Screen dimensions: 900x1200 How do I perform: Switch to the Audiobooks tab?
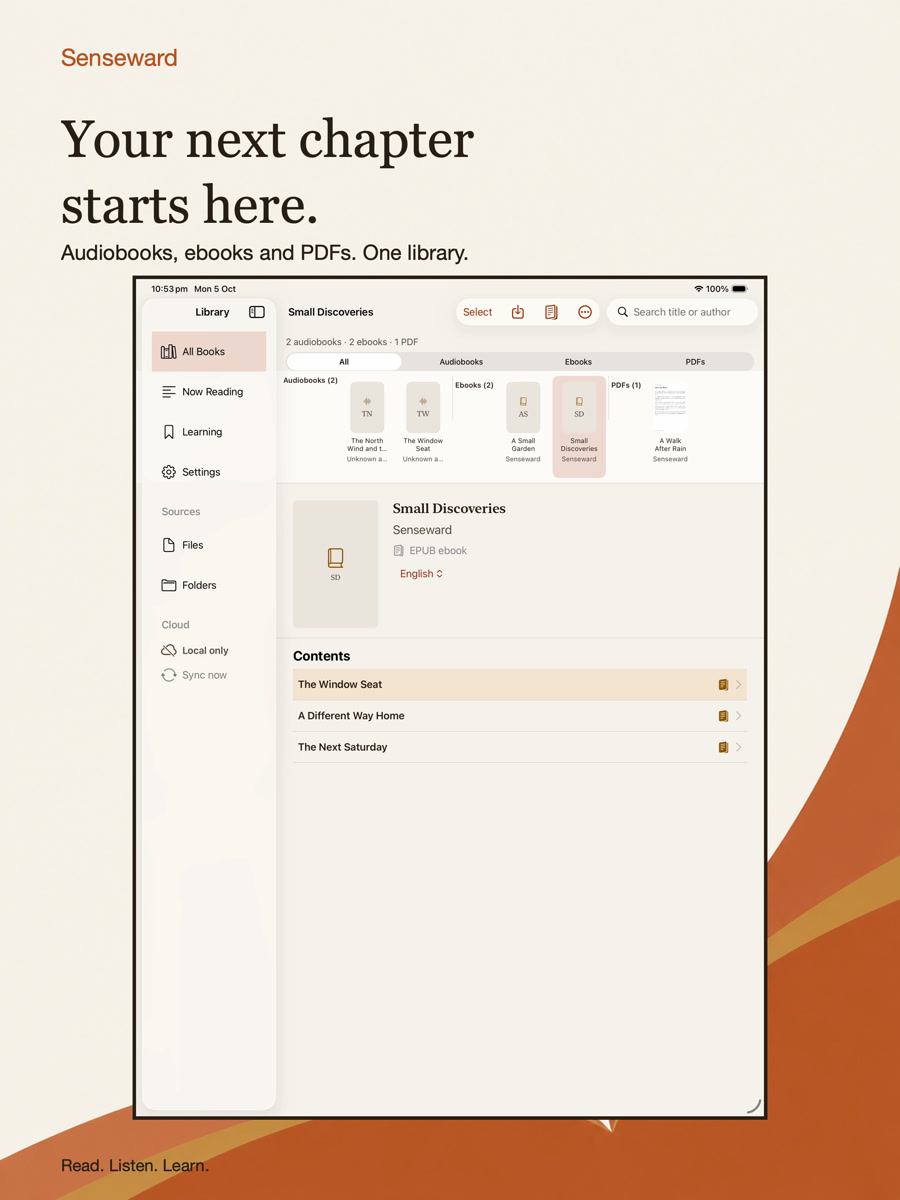click(461, 362)
